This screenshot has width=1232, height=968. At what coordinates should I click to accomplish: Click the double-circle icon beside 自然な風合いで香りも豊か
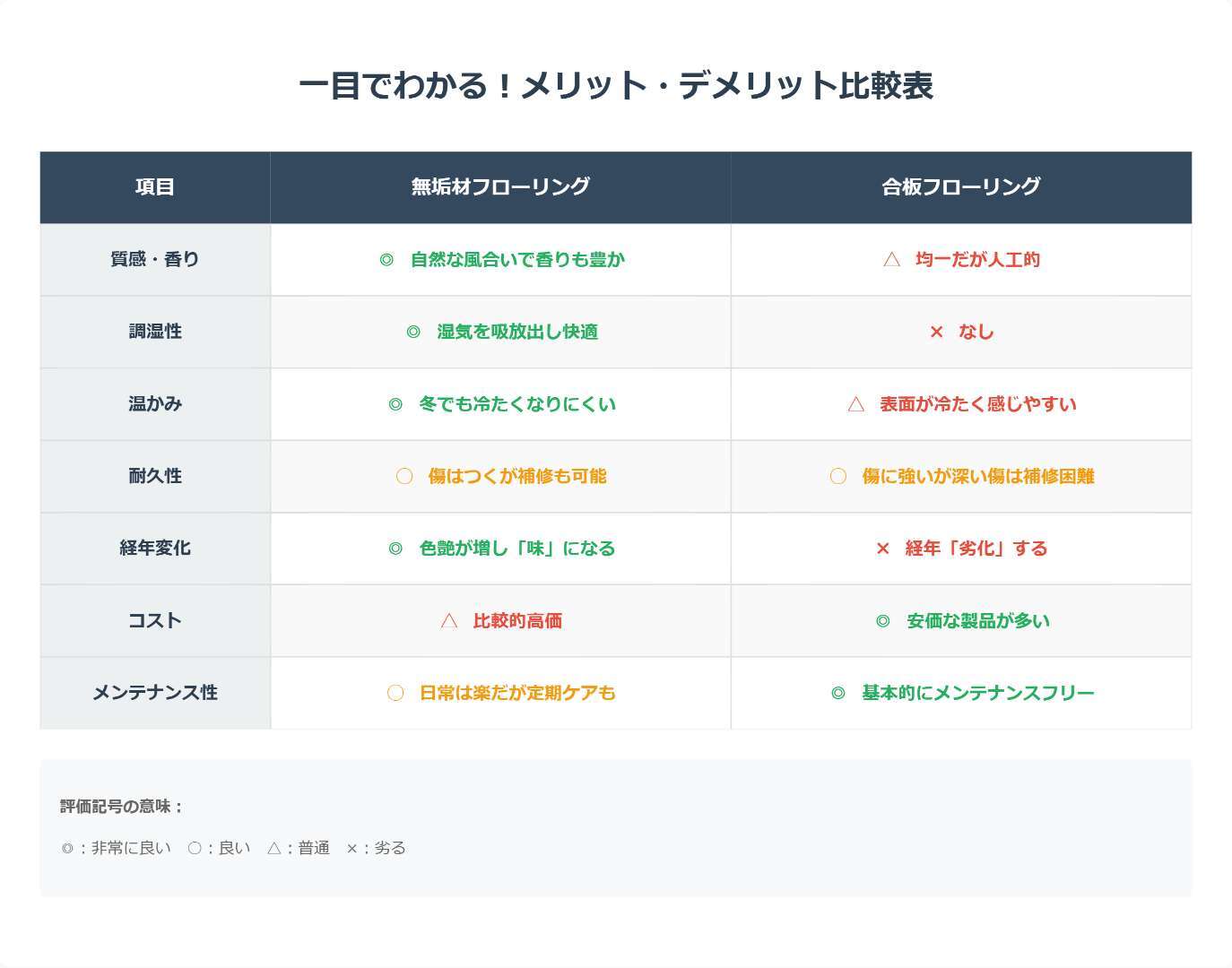[386, 260]
